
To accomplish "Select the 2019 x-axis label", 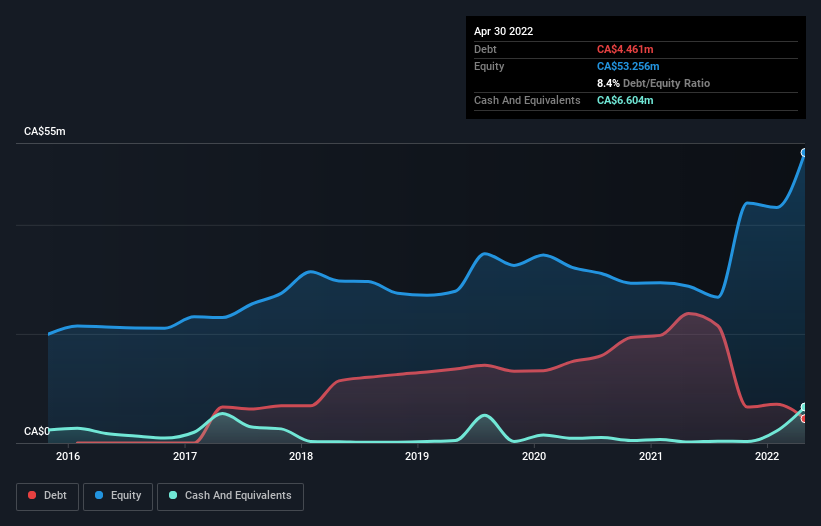I will click(x=417, y=456).
